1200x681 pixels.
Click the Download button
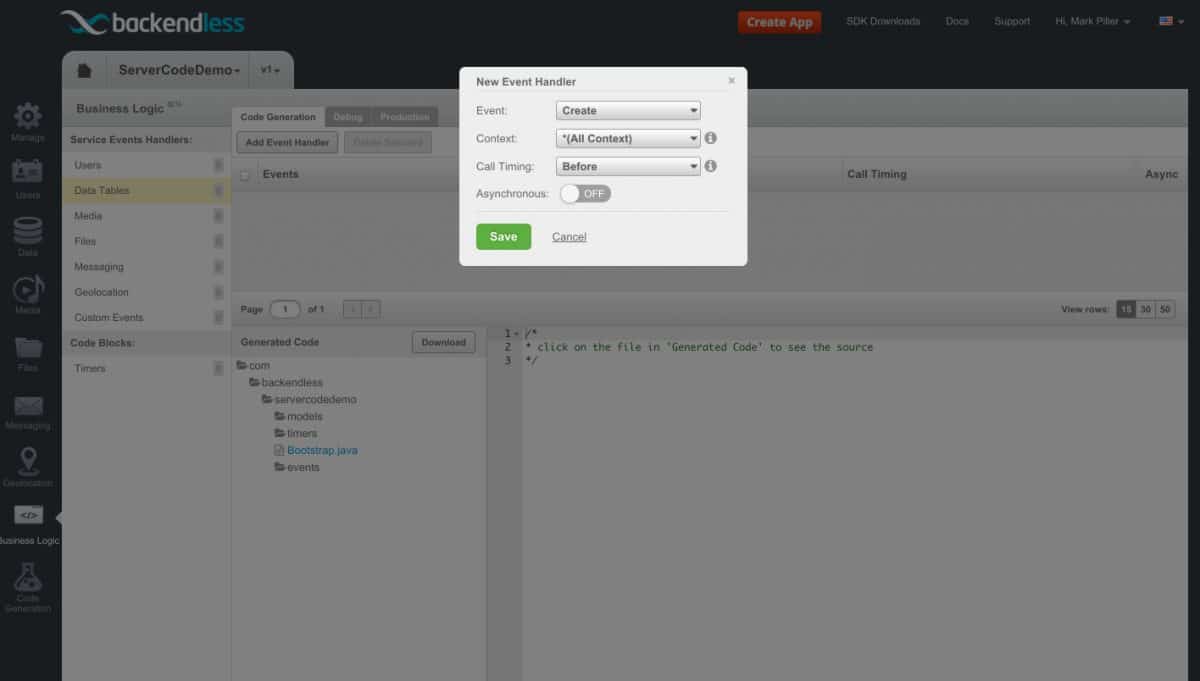click(x=444, y=342)
